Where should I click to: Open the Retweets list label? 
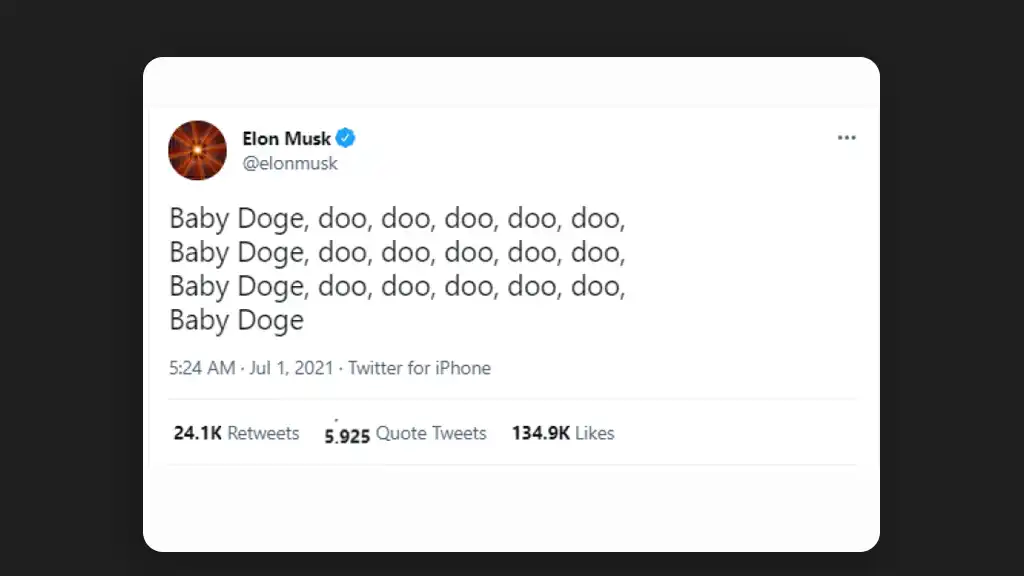tap(263, 433)
